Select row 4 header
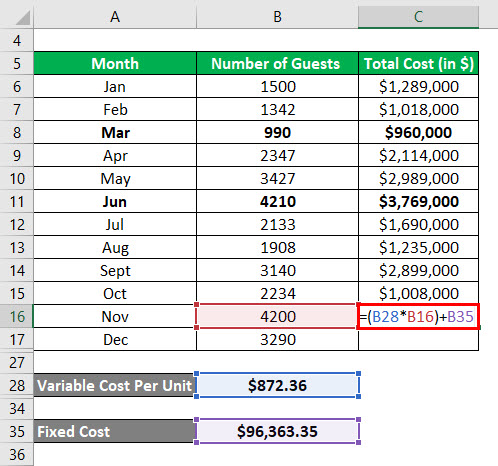498x466 pixels. [x=17, y=40]
